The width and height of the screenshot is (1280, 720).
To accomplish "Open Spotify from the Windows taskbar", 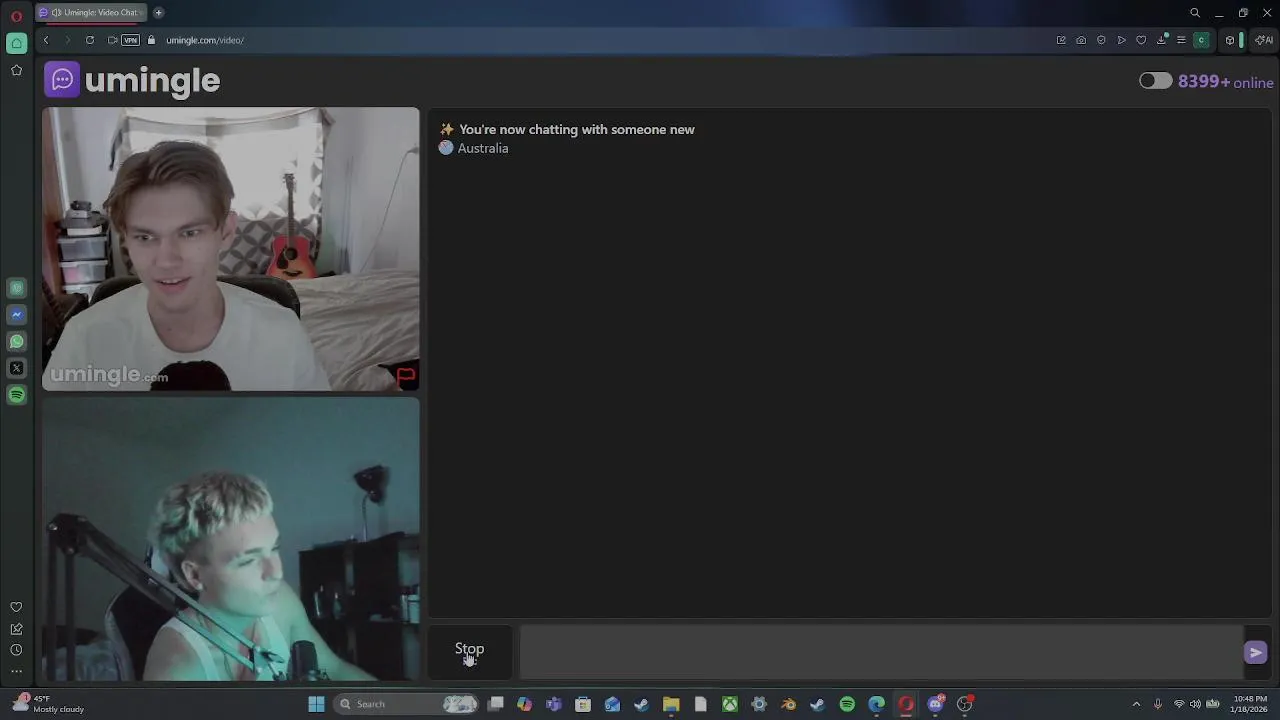I will pyautogui.click(x=847, y=704).
